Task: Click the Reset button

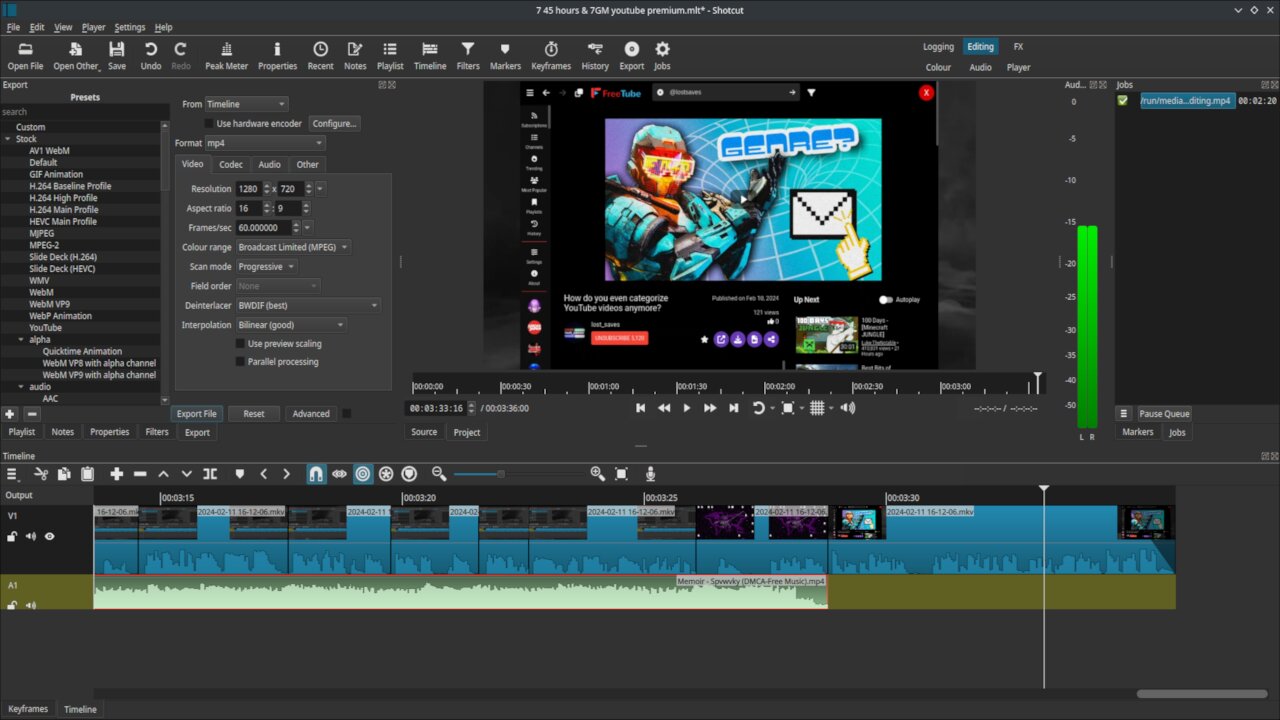Action: click(x=254, y=414)
